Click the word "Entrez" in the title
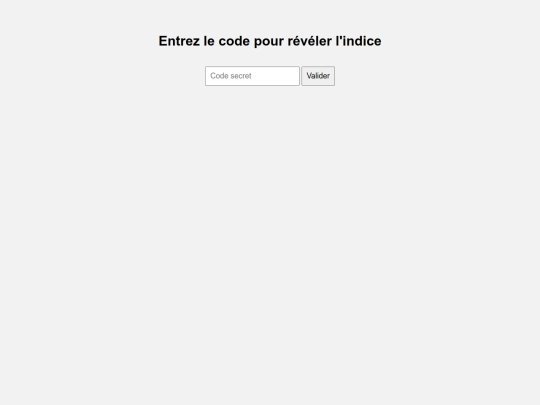Image resolution: width=540 pixels, height=405 pixels. (x=179, y=41)
